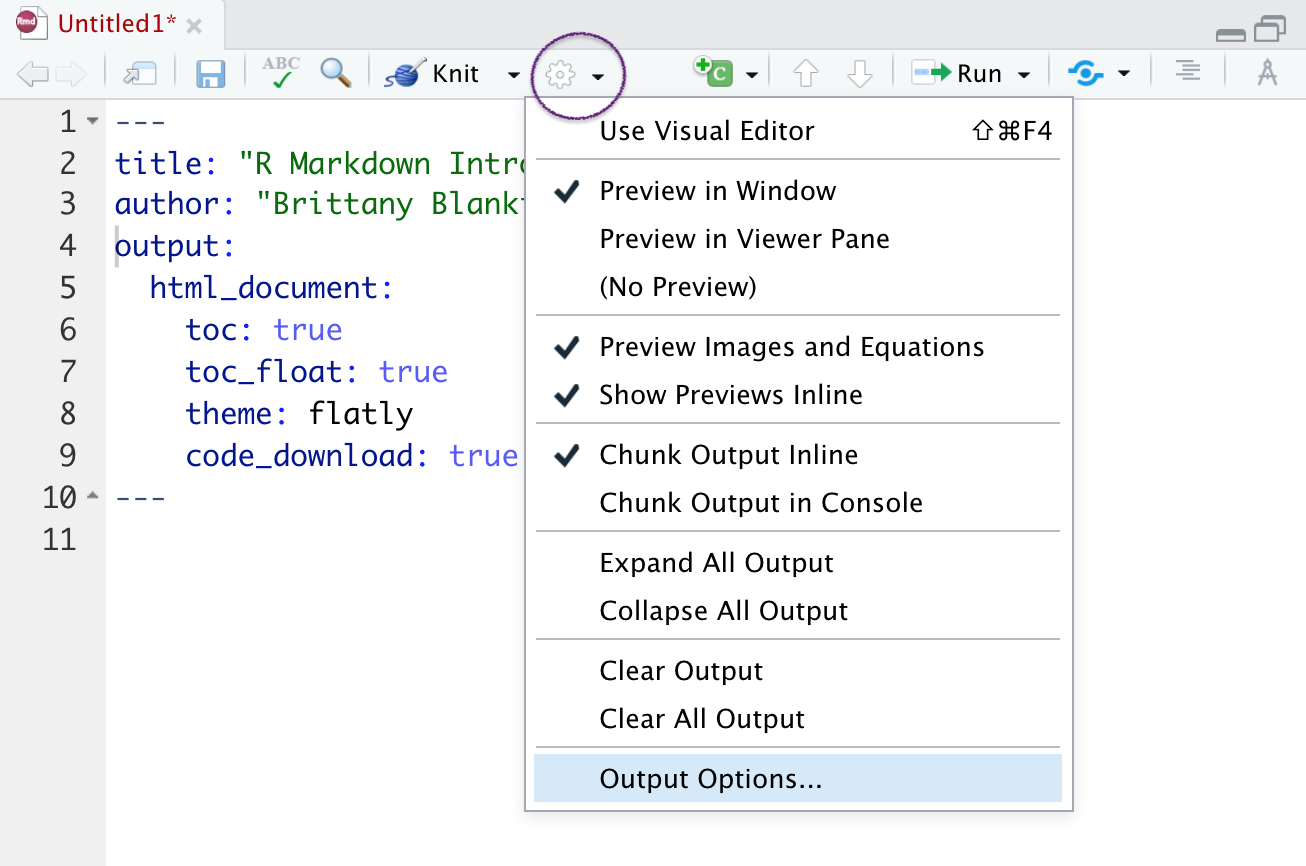
Task: Collapse the YAML header fold at line 1
Action: (93, 122)
